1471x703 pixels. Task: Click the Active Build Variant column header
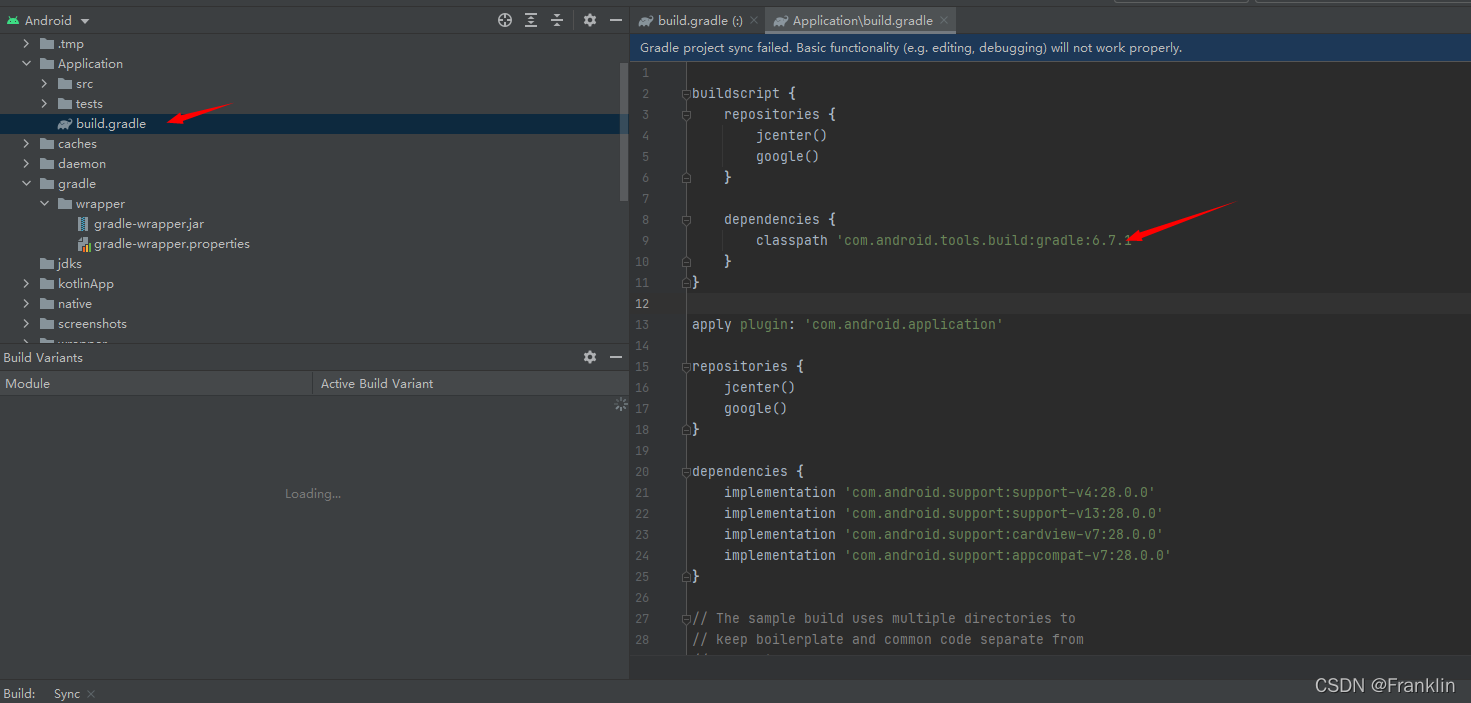pyautogui.click(x=470, y=383)
